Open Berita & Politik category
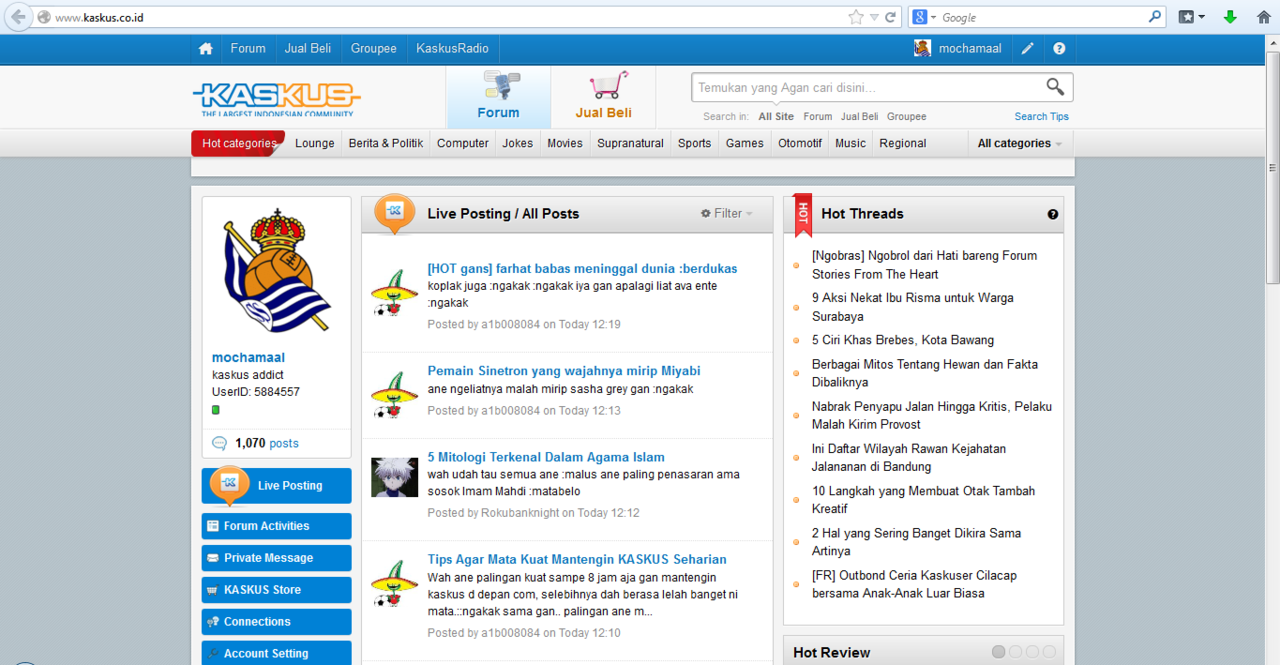Screen dimensions: 1280x665 click(386, 143)
